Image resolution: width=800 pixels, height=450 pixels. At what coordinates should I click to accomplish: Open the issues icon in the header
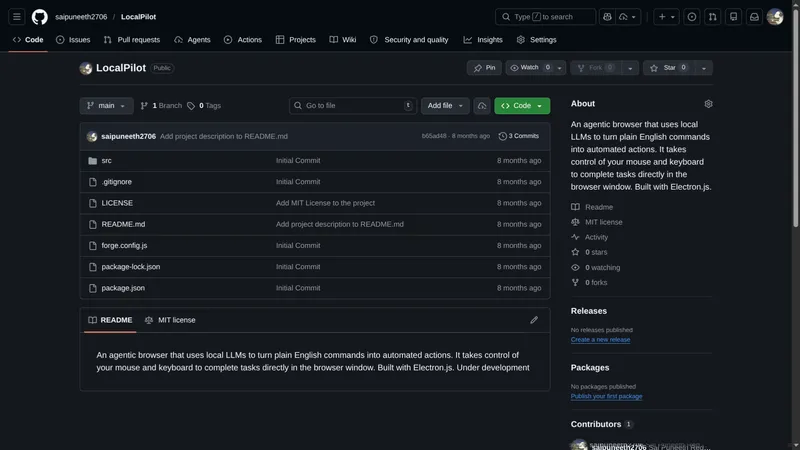[691, 17]
